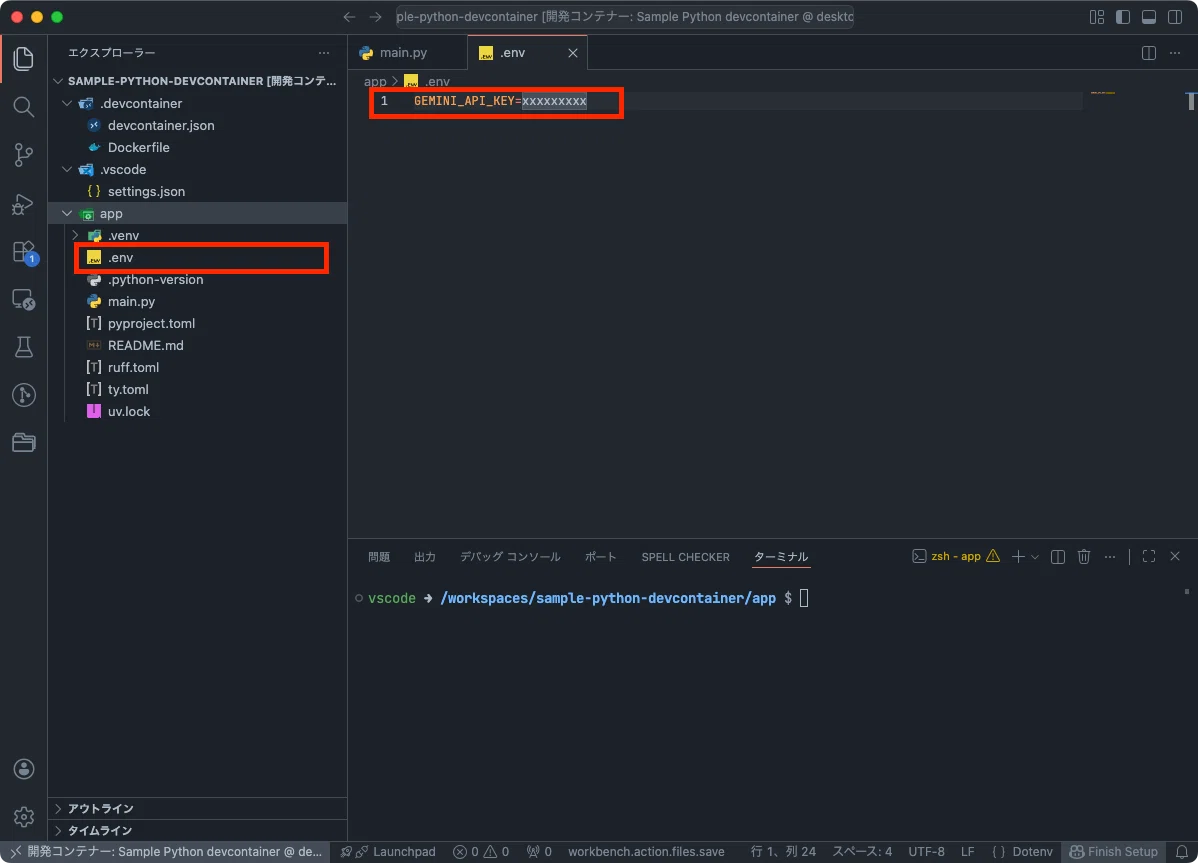Open pyproject.toml file

coord(151,324)
